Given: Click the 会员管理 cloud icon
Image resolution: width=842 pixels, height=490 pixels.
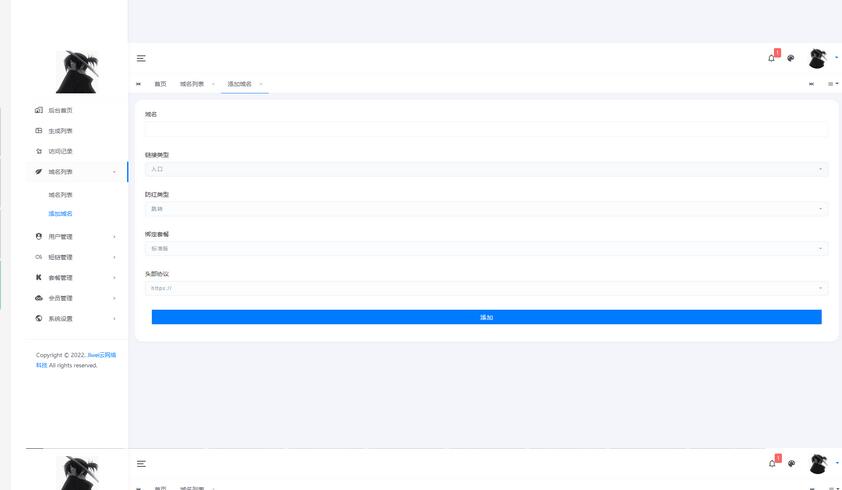Looking at the screenshot, I should pyautogui.click(x=39, y=298).
